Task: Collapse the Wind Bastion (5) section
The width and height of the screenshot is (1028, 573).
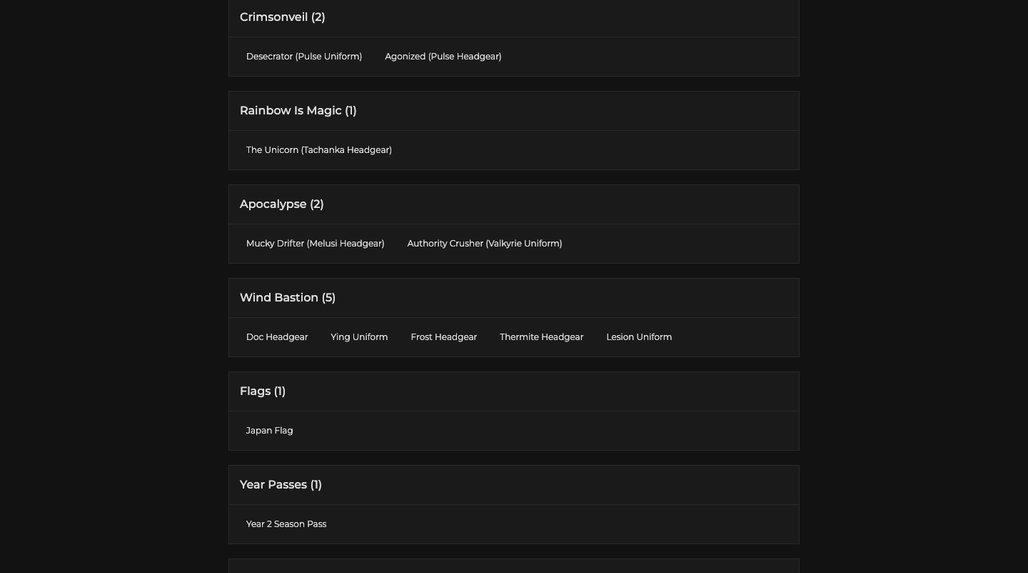Action: click(x=513, y=298)
